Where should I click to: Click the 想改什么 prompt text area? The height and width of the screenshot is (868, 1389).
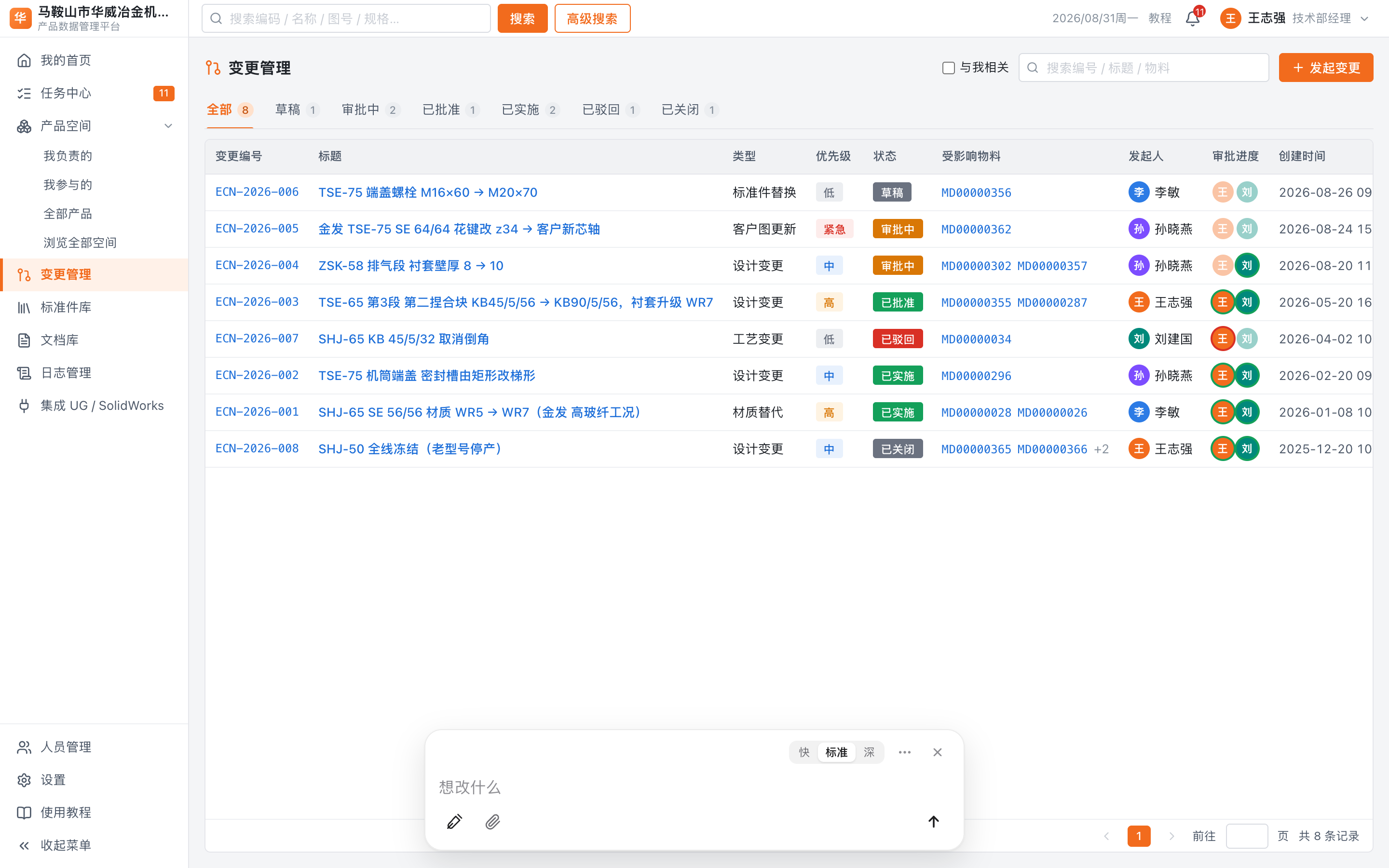pyautogui.click(x=694, y=787)
